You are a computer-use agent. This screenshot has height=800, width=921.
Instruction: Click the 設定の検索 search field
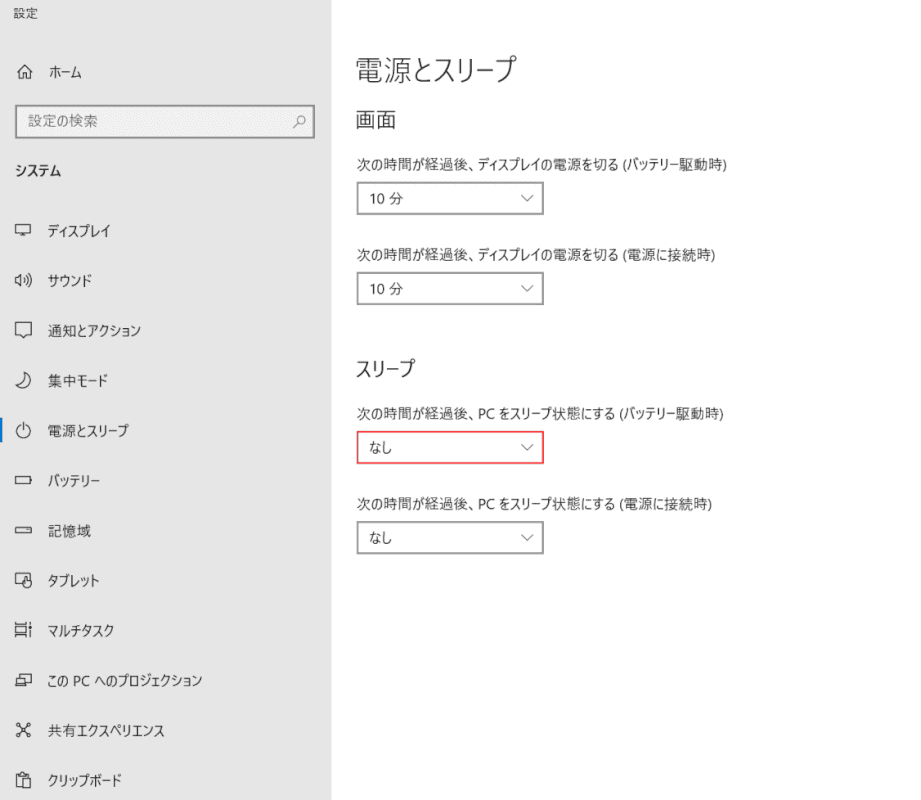165,122
